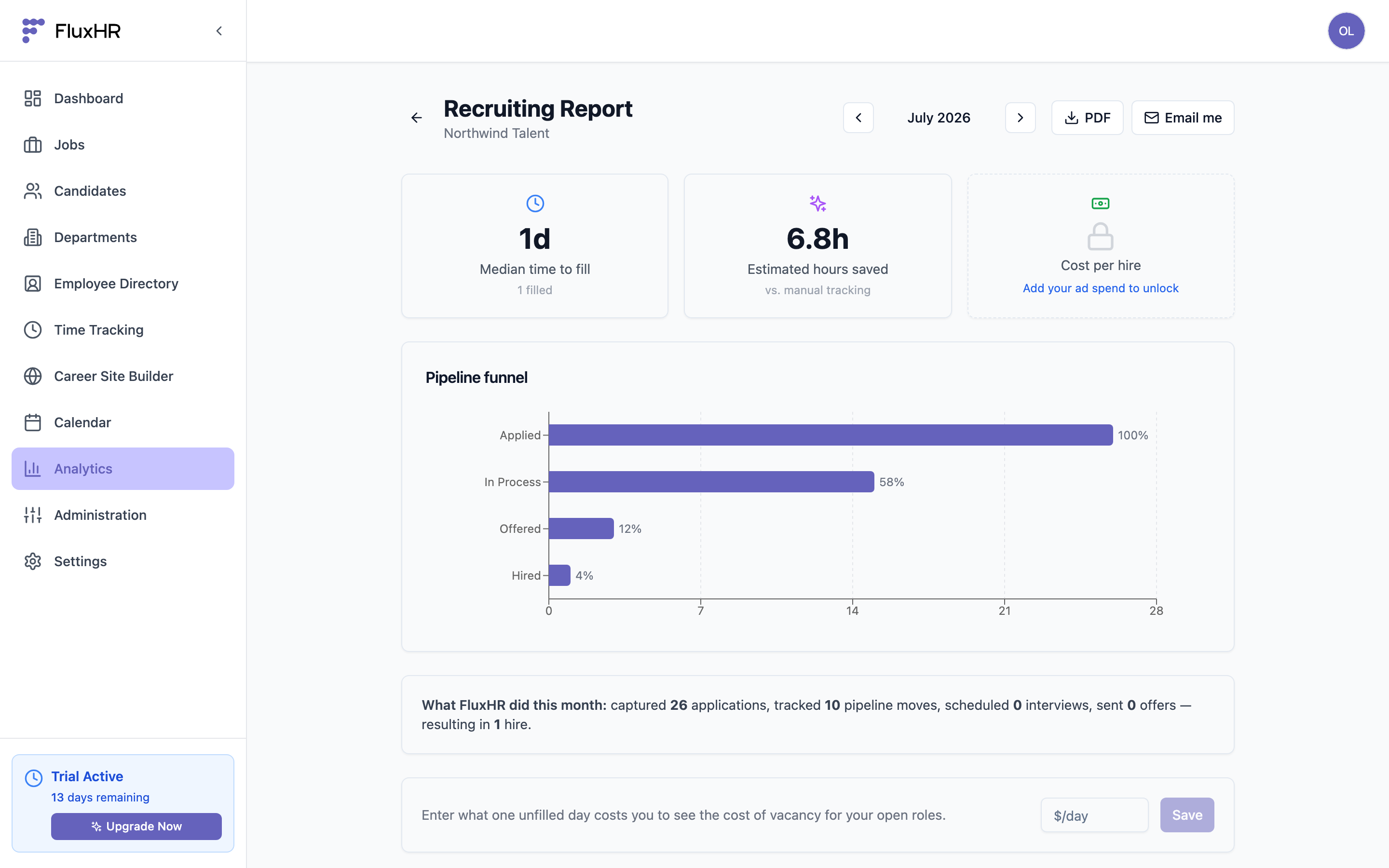
Task: Click the 58% label in funnel
Action: (891, 482)
